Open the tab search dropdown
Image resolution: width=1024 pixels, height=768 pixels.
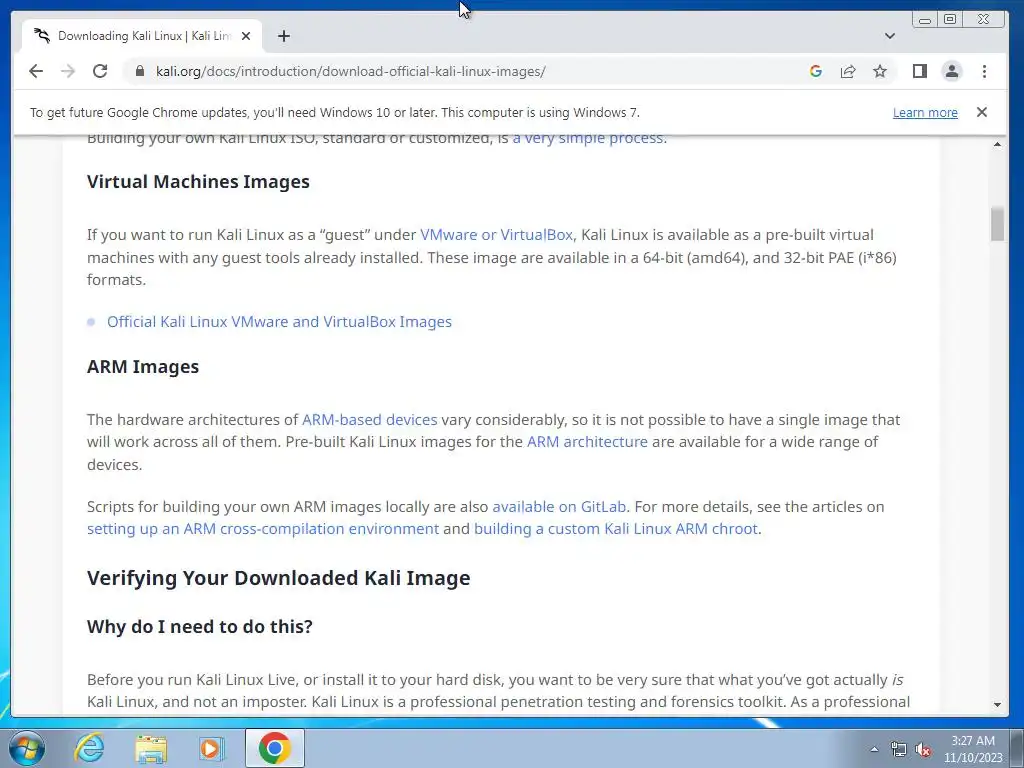[x=889, y=36]
